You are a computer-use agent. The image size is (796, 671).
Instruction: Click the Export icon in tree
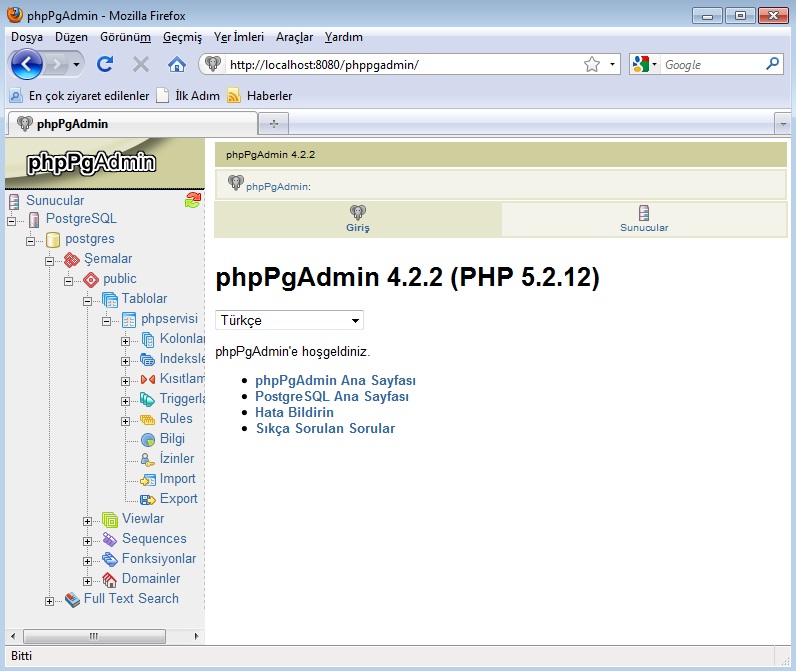(148, 499)
